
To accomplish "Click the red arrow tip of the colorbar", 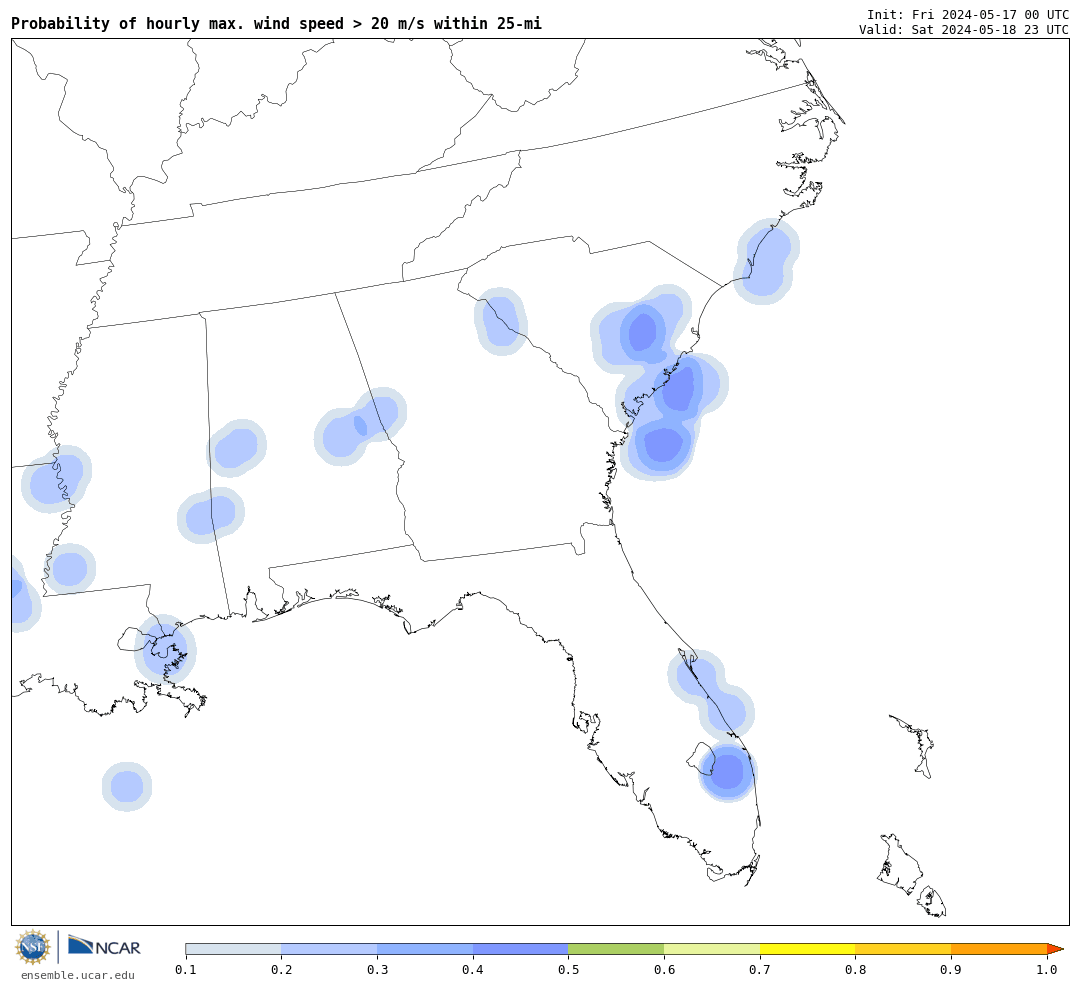I will point(1055,949).
